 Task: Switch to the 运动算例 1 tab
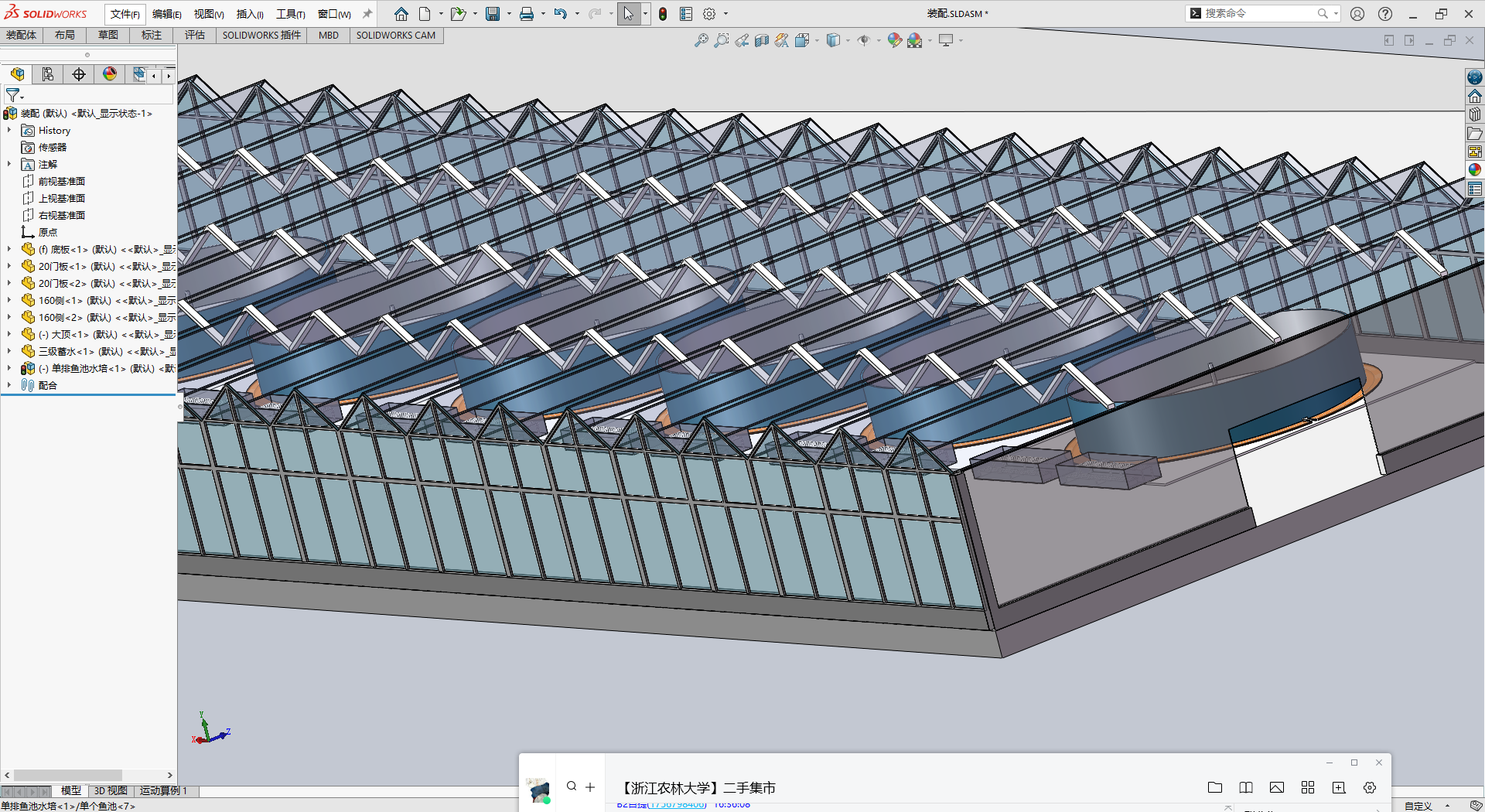coord(163,790)
